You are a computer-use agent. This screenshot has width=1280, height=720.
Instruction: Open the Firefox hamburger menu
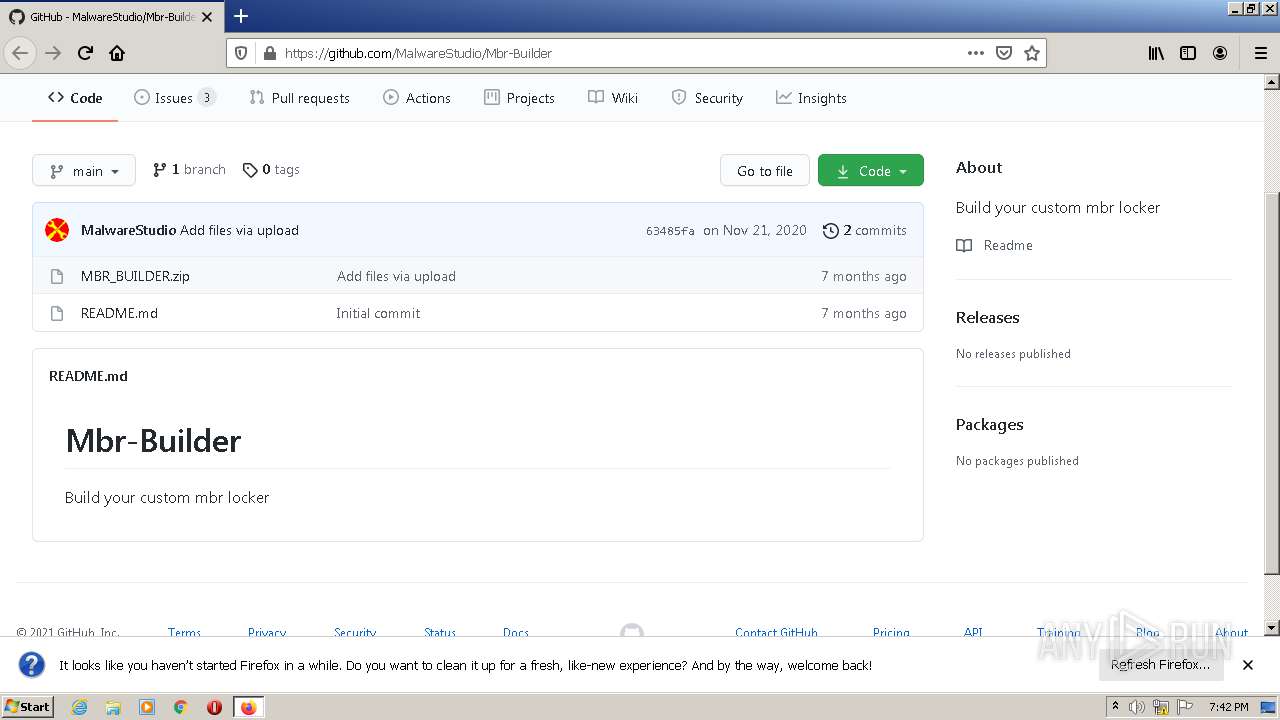click(x=1260, y=53)
